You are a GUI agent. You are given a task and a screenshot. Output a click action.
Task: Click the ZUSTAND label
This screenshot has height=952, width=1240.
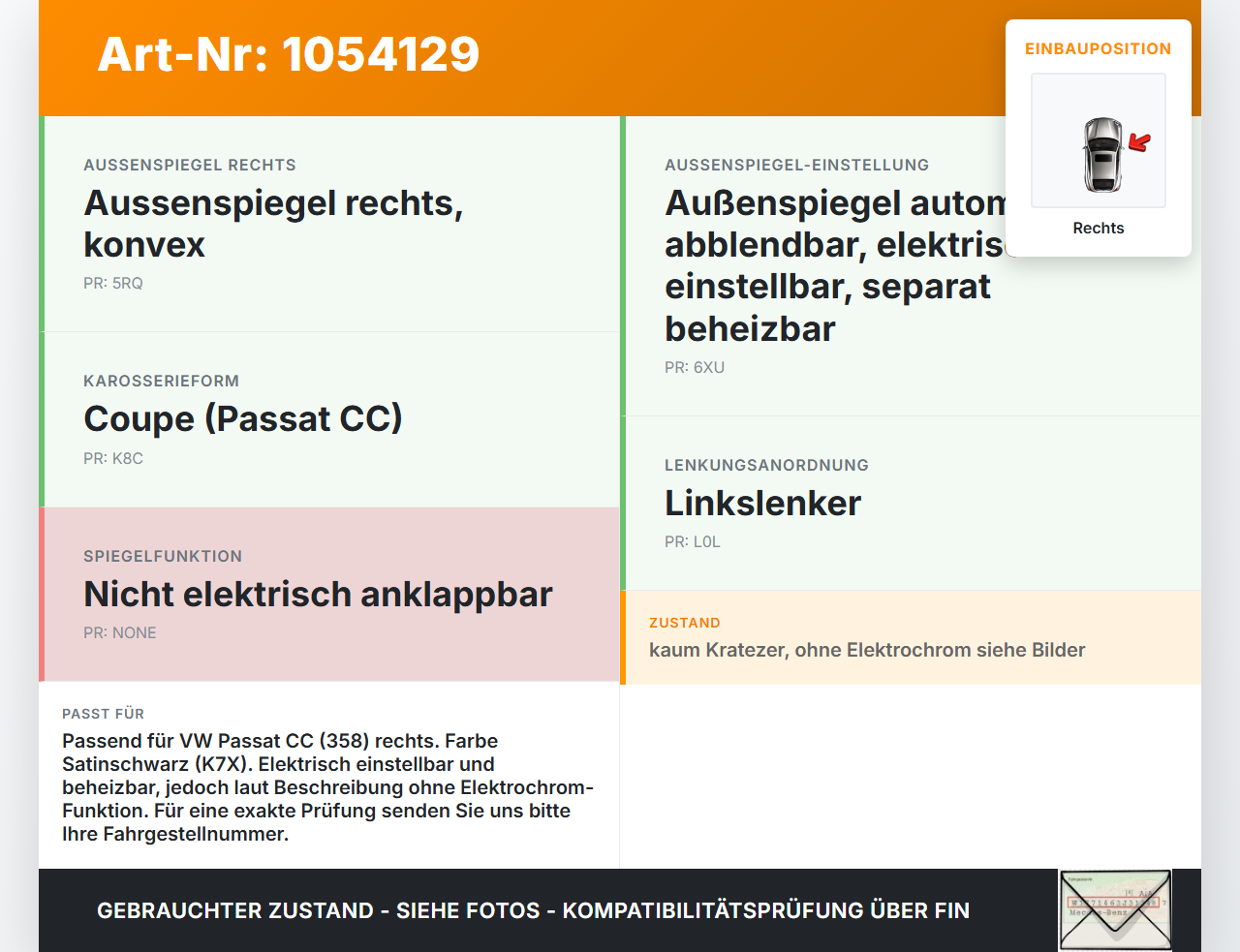point(685,624)
